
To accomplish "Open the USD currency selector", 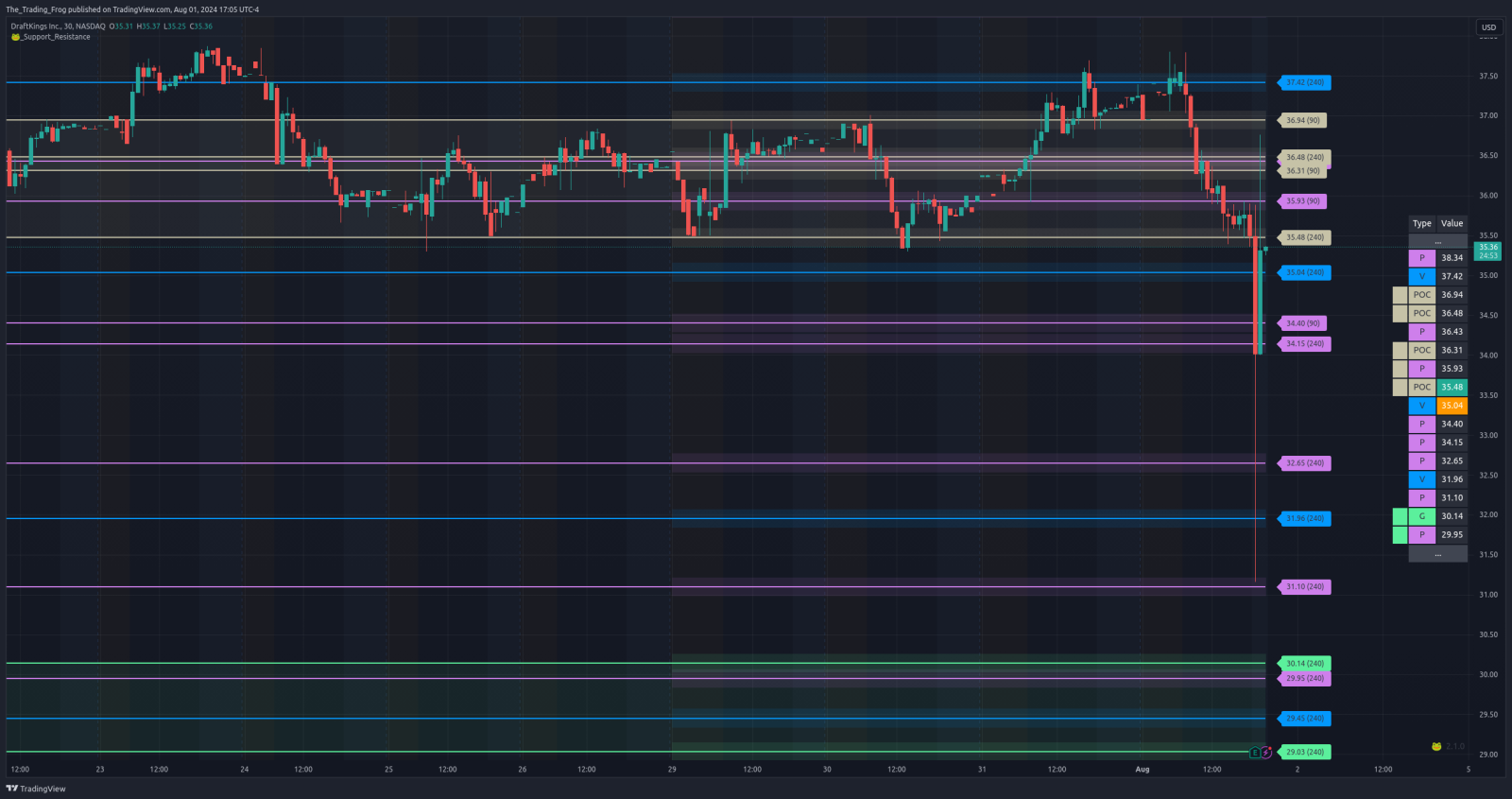I will [1488, 27].
